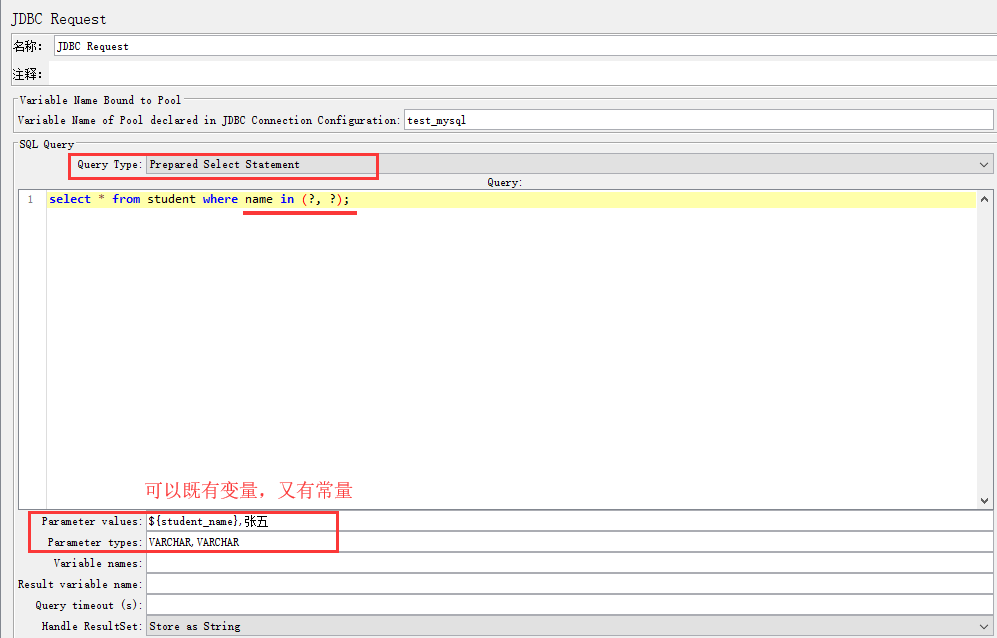
Task: Click the query editor scroll down arrow
Action: [x=985, y=500]
